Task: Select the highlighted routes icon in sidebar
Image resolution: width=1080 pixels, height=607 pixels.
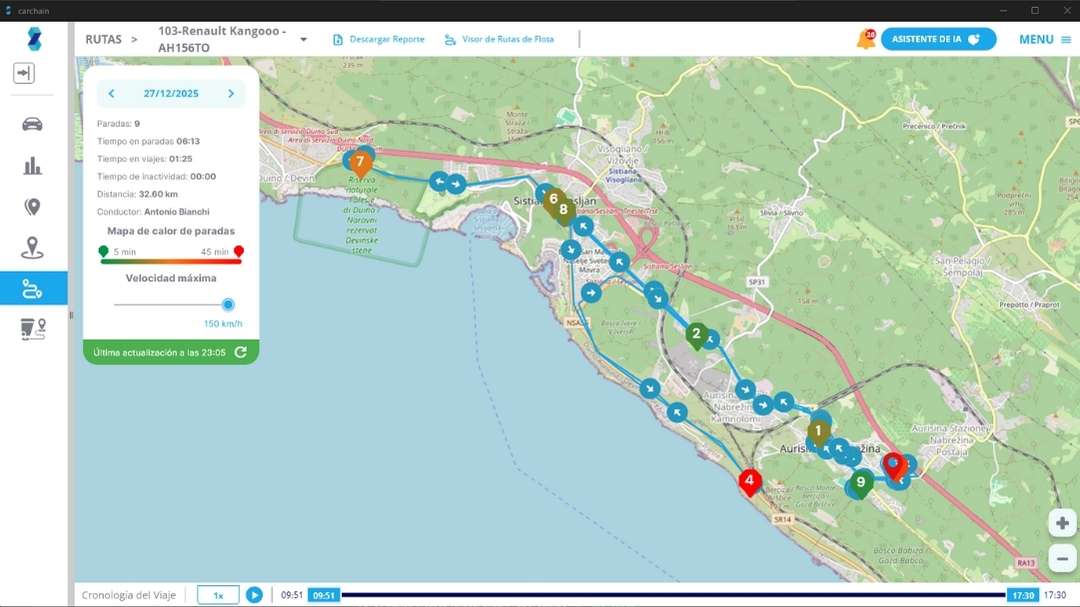Action: 33,288
